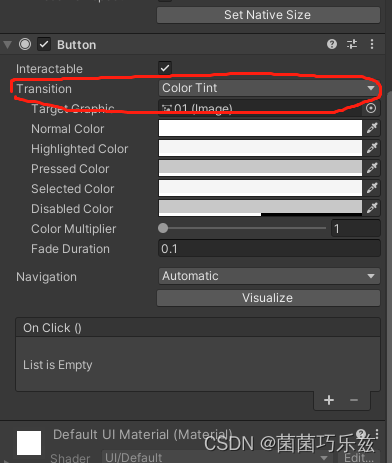Viewport: 392px width, 463px height.
Task: Open the Navigation Automatic dropdown
Action: [x=269, y=276]
